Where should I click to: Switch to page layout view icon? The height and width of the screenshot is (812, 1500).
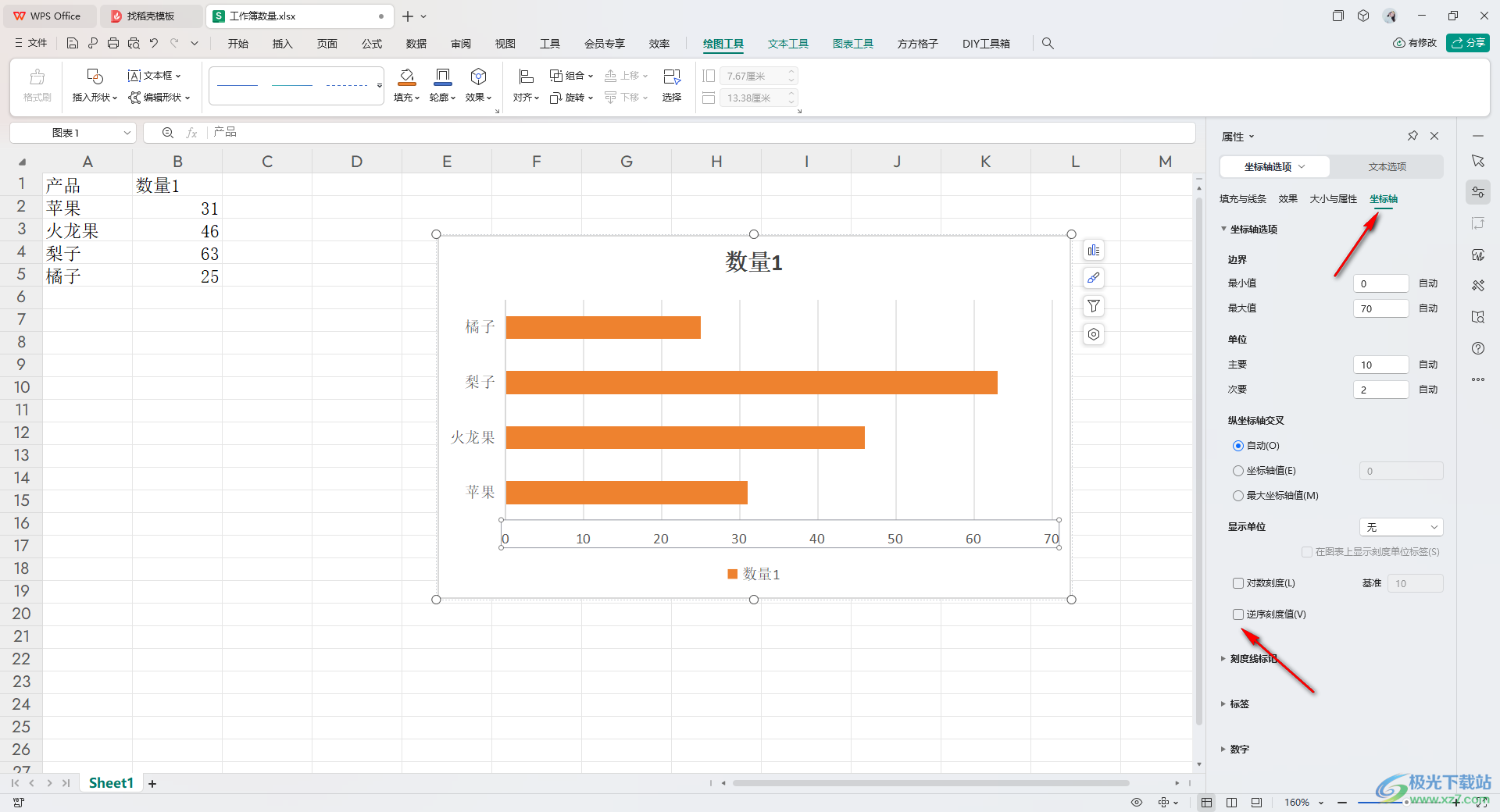pos(1232,803)
